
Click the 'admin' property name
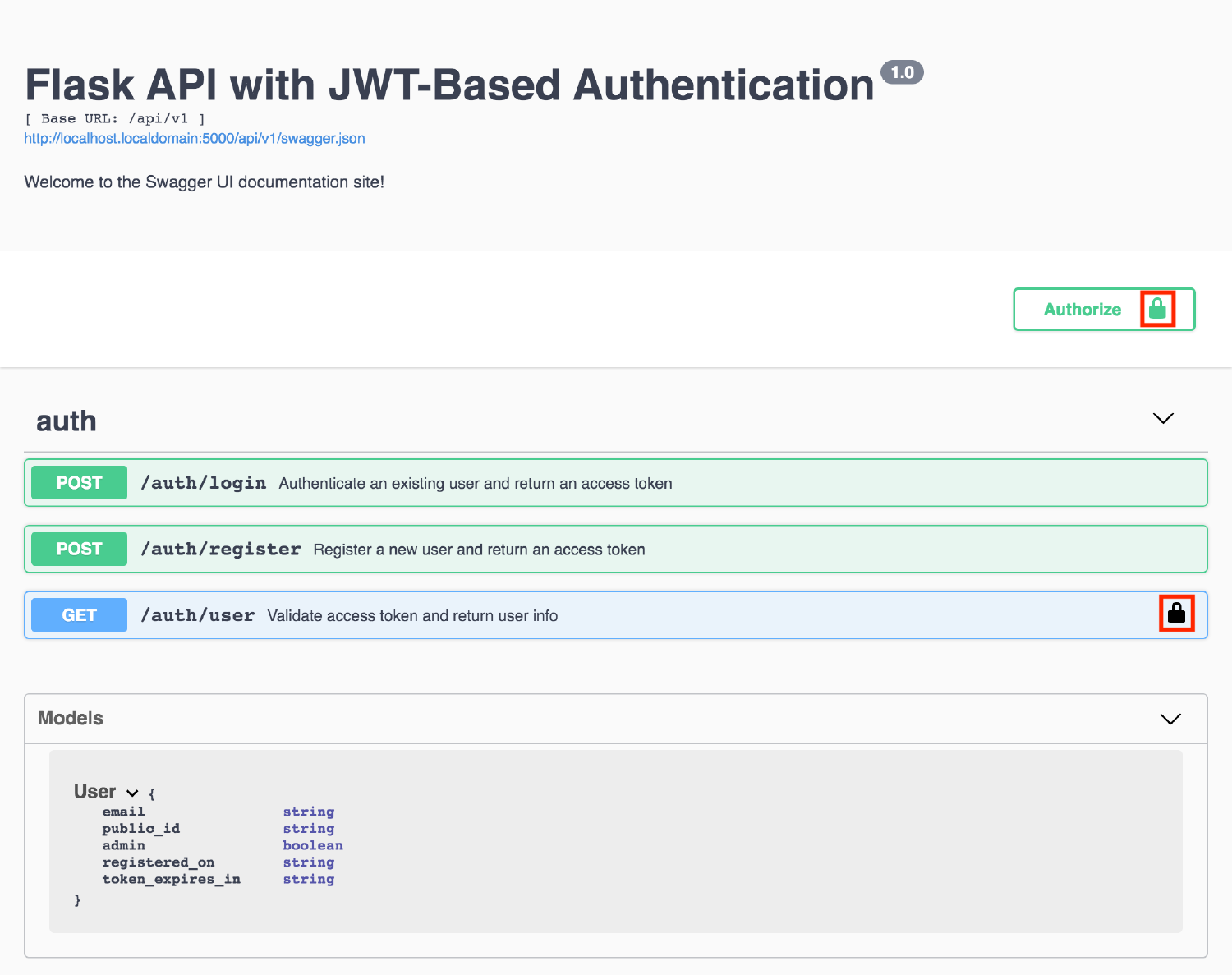tap(123, 845)
